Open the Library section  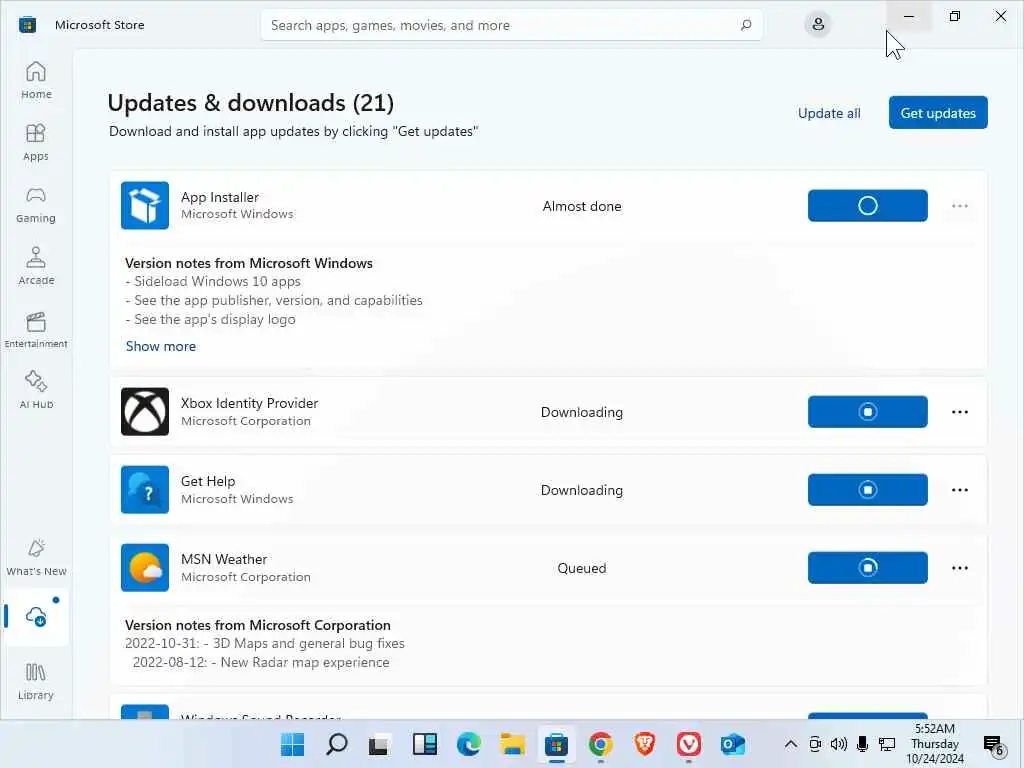pos(36,681)
